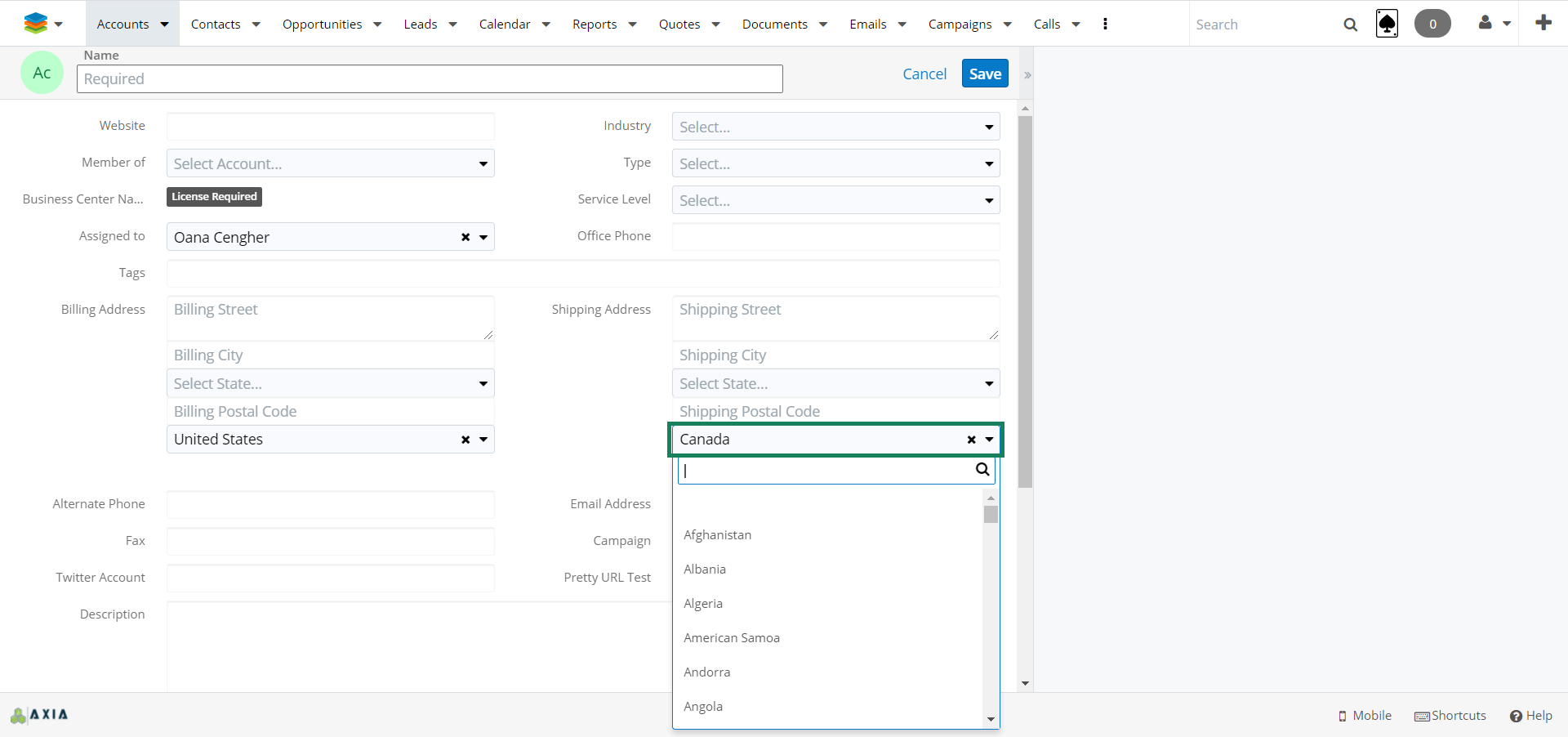Open the Reports menu
1568x737 pixels.
pyautogui.click(x=604, y=24)
